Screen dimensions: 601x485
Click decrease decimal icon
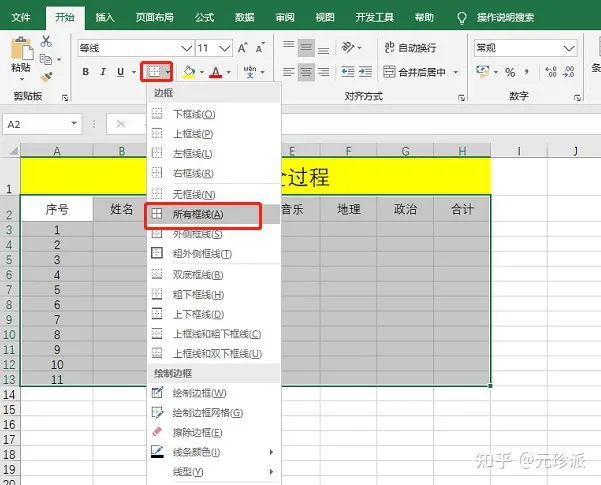coord(568,72)
